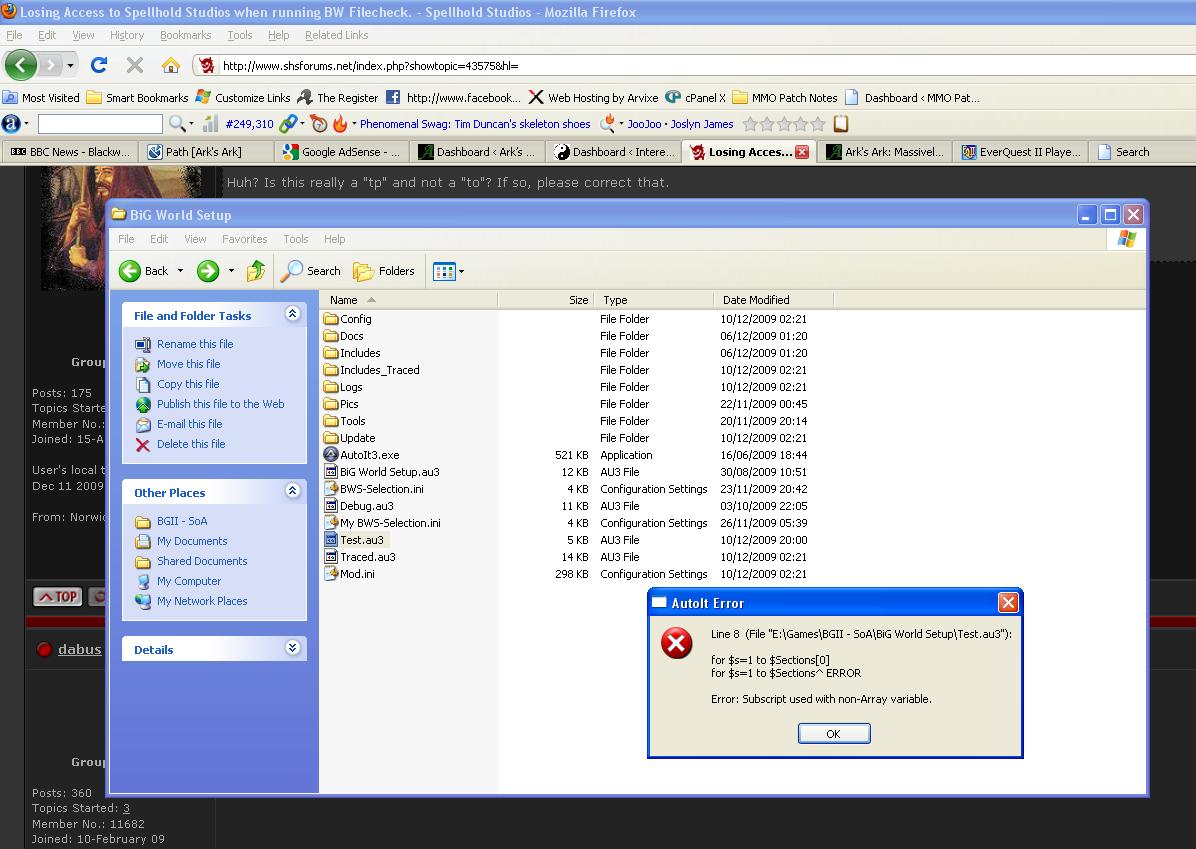Sort by Date Modified column header
Viewport: 1196px width, 849px height.
(x=773, y=300)
